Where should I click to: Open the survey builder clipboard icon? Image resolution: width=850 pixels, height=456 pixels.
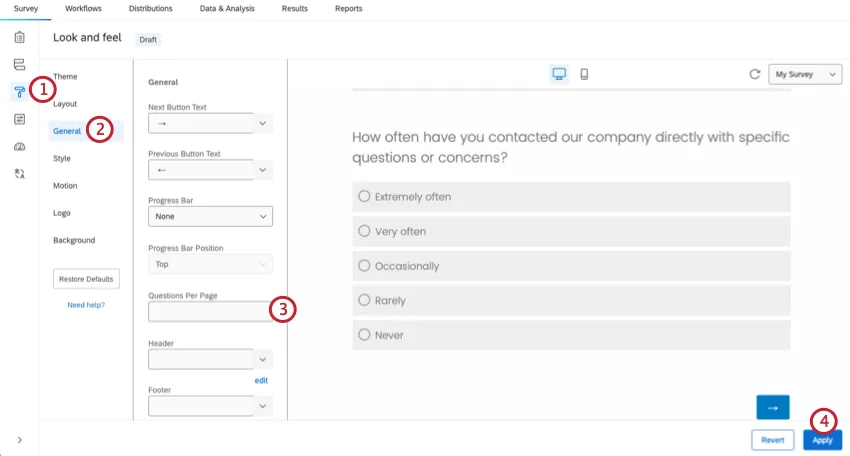tap(19, 37)
